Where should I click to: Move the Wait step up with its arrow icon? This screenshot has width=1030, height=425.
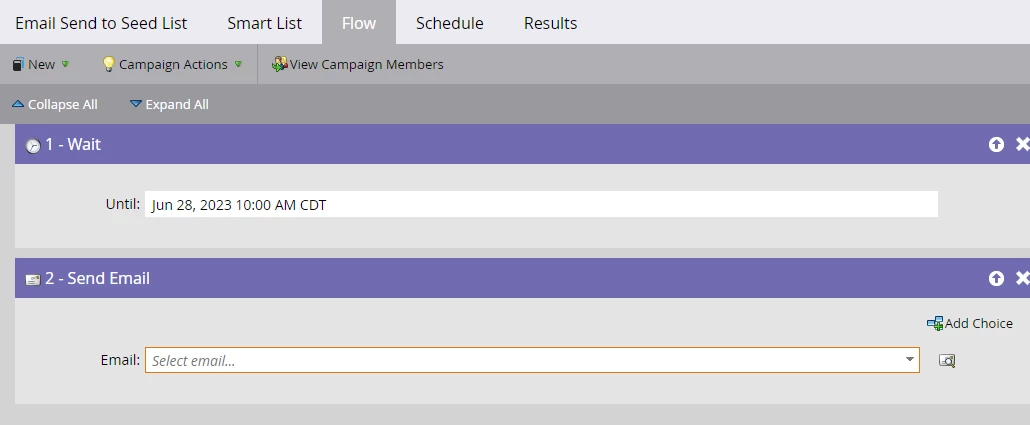(x=996, y=145)
